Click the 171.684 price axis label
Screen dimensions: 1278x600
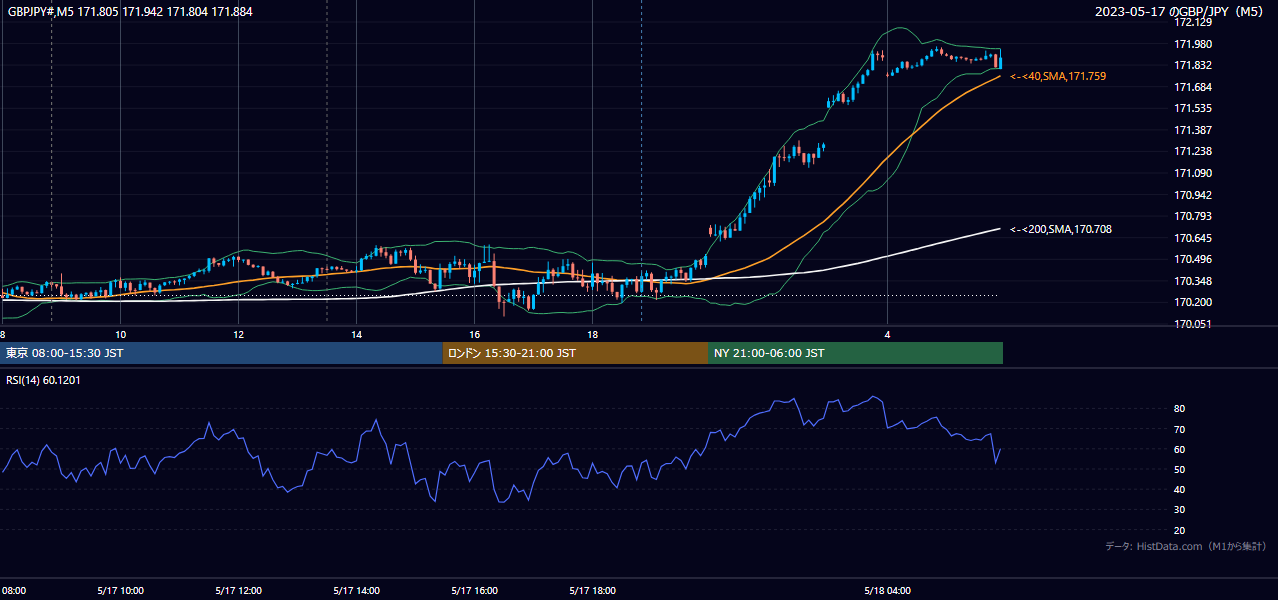click(1193, 87)
